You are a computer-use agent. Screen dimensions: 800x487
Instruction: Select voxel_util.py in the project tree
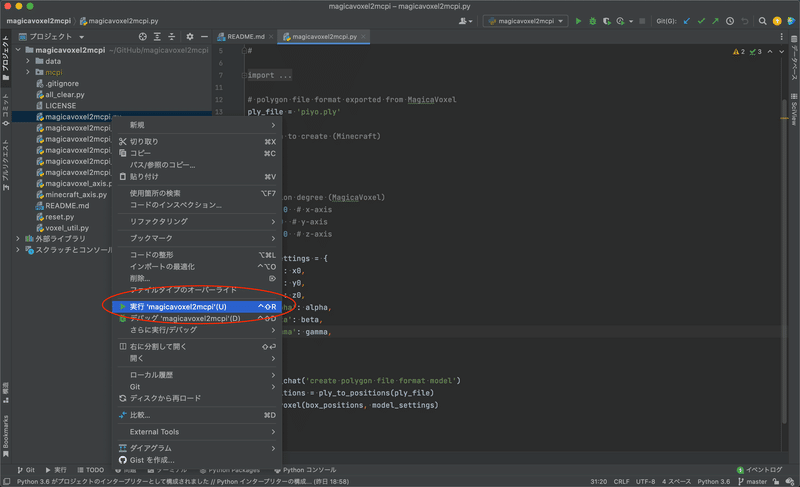(x=67, y=228)
